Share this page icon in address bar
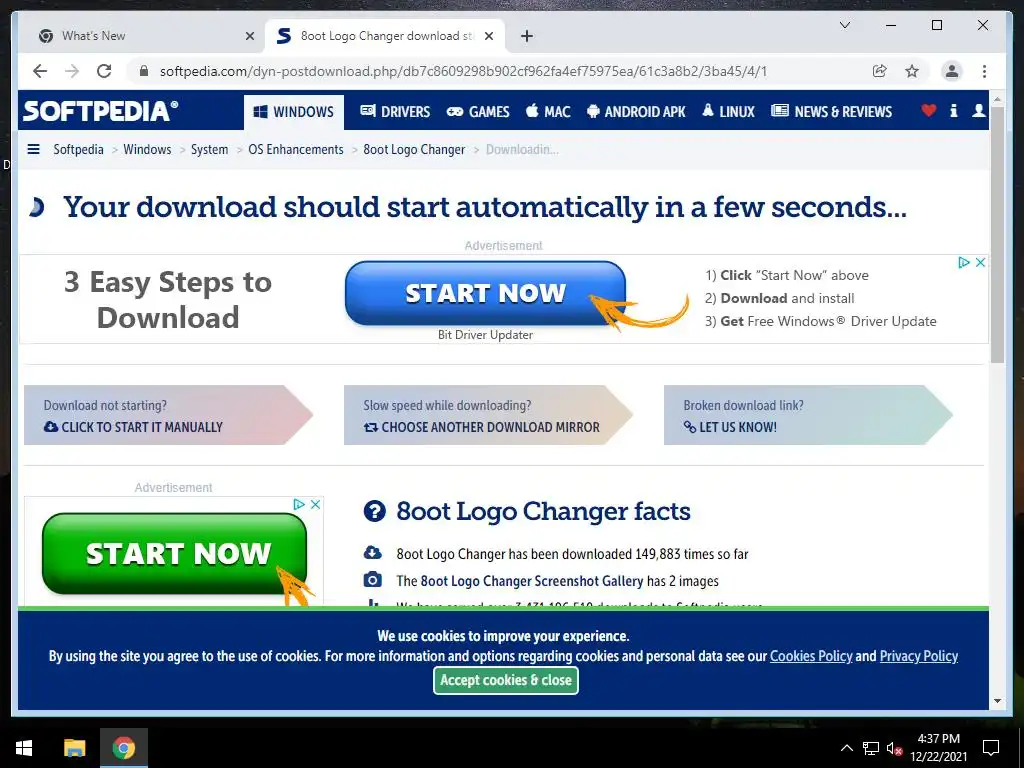The height and width of the screenshot is (768, 1024). 880,71
